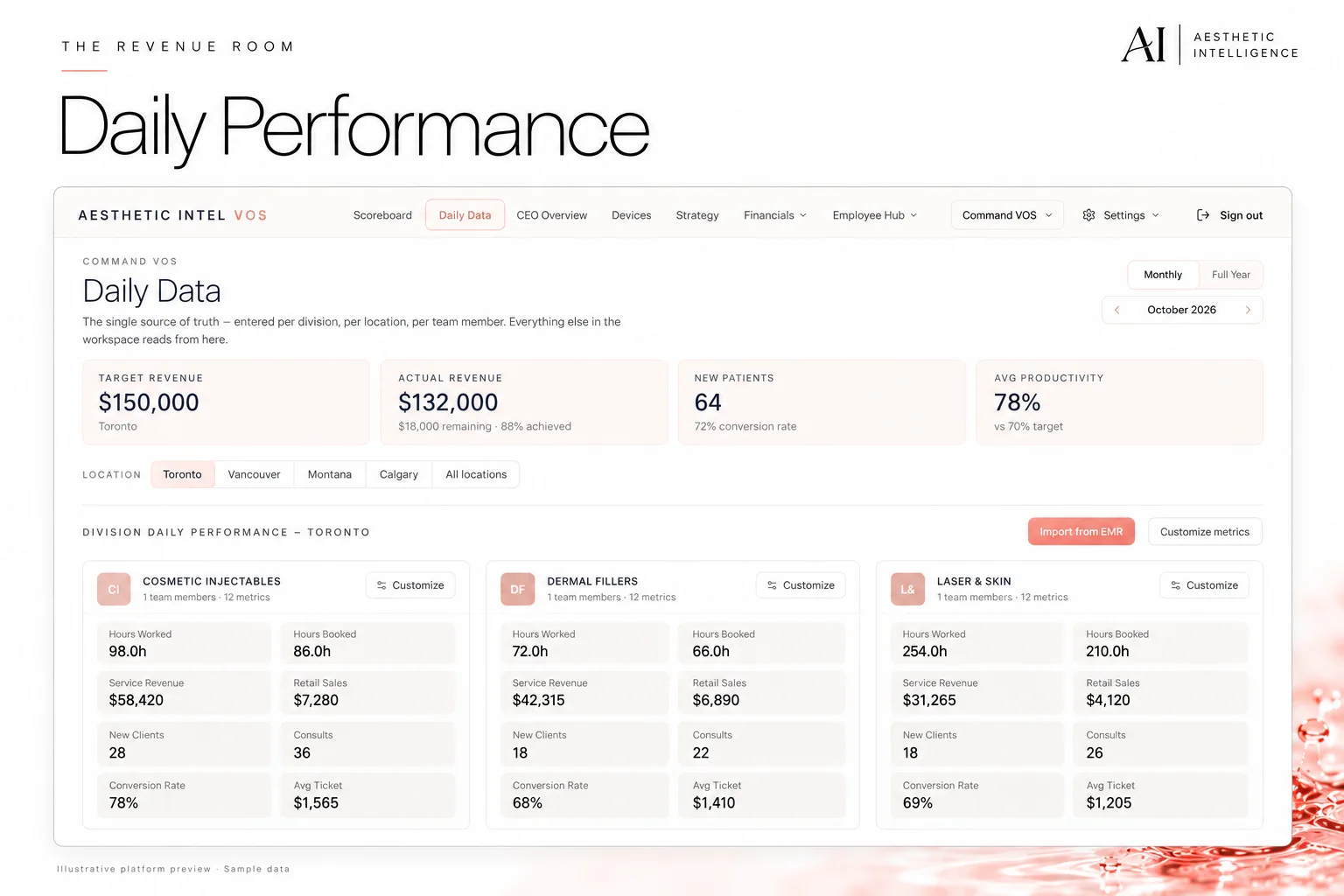The image size is (1344, 896).
Task: Click Laser & Skin Retail Sales $4,120
Action: (1161, 692)
